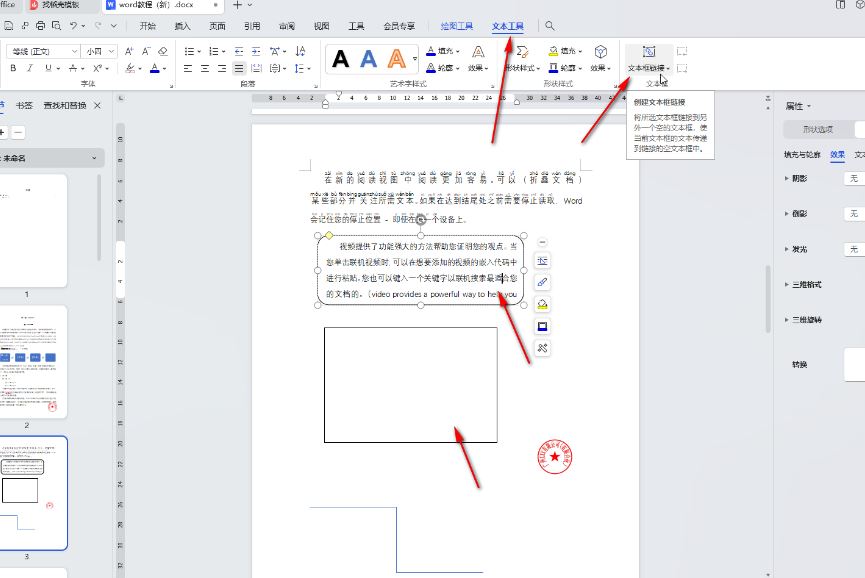Close the navigation pane with X
The height and width of the screenshot is (578, 865).
point(98,105)
